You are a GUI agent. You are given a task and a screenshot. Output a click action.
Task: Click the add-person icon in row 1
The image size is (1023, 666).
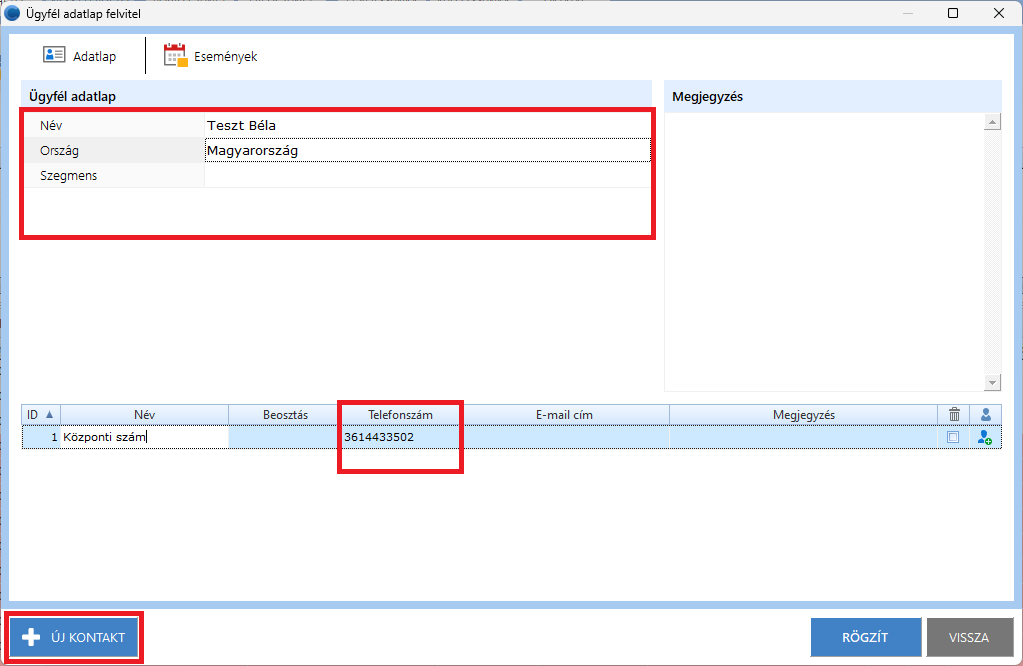tap(985, 437)
